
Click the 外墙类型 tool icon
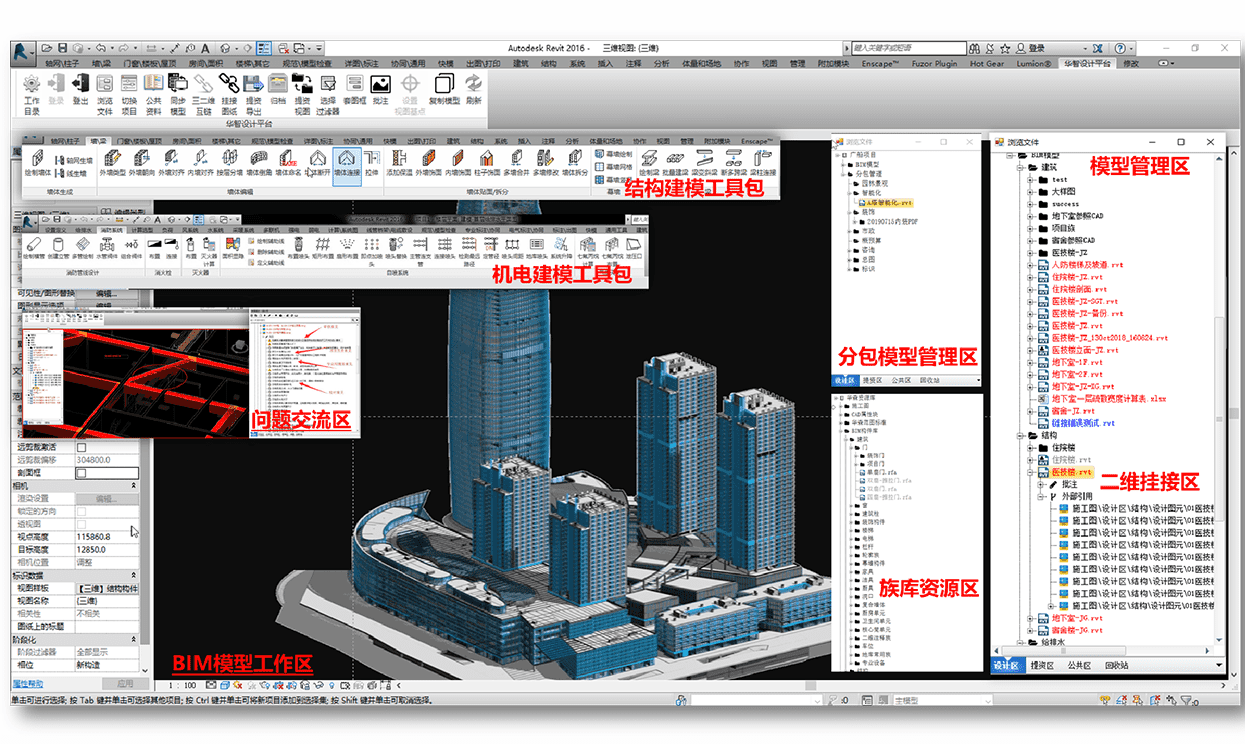112,159
